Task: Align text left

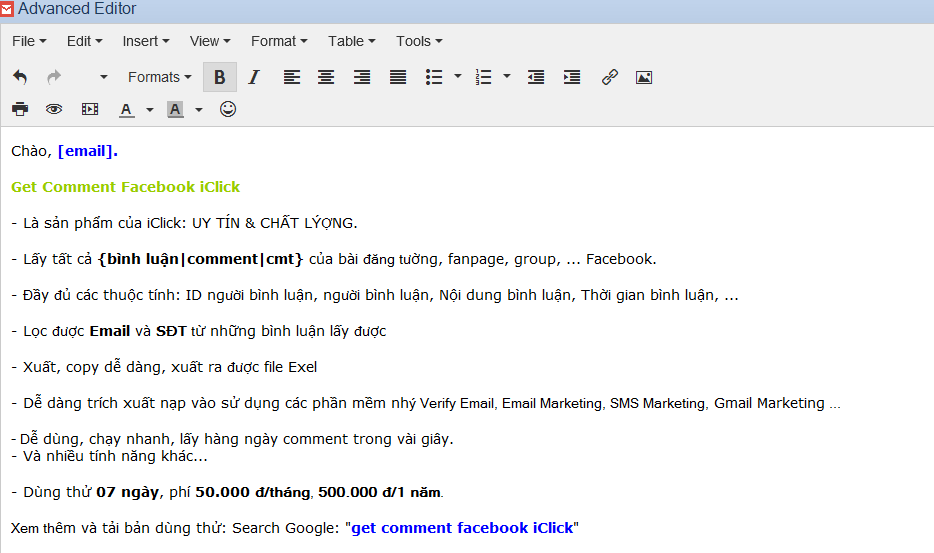Action: click(x=291, y=77)
